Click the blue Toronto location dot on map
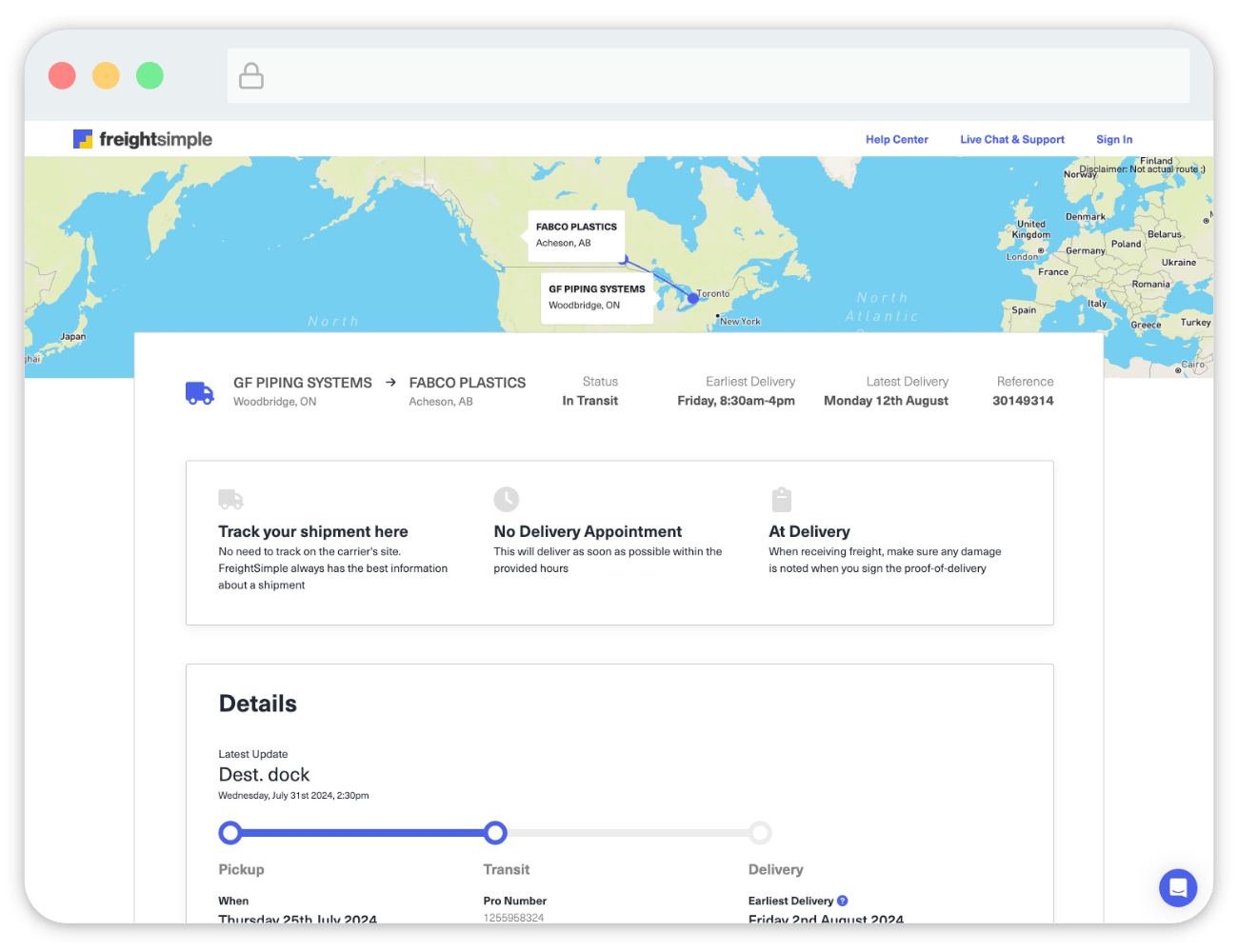 tap(693, 298)
